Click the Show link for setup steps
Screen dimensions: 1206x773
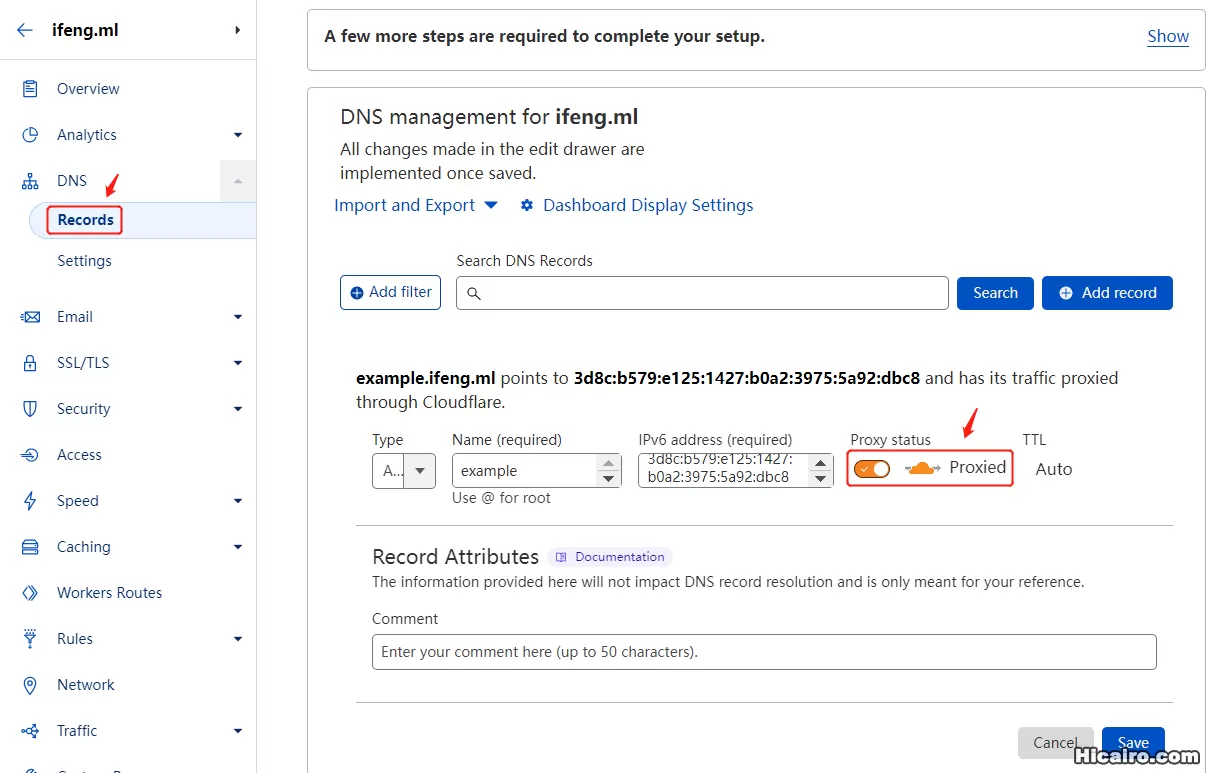[1168, 36]
